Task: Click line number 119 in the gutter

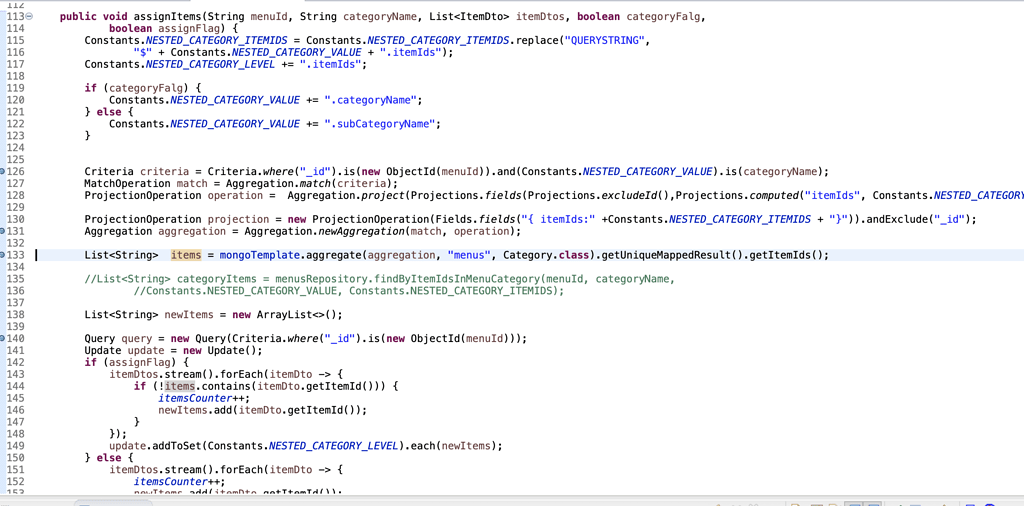Action: [14, 88]
